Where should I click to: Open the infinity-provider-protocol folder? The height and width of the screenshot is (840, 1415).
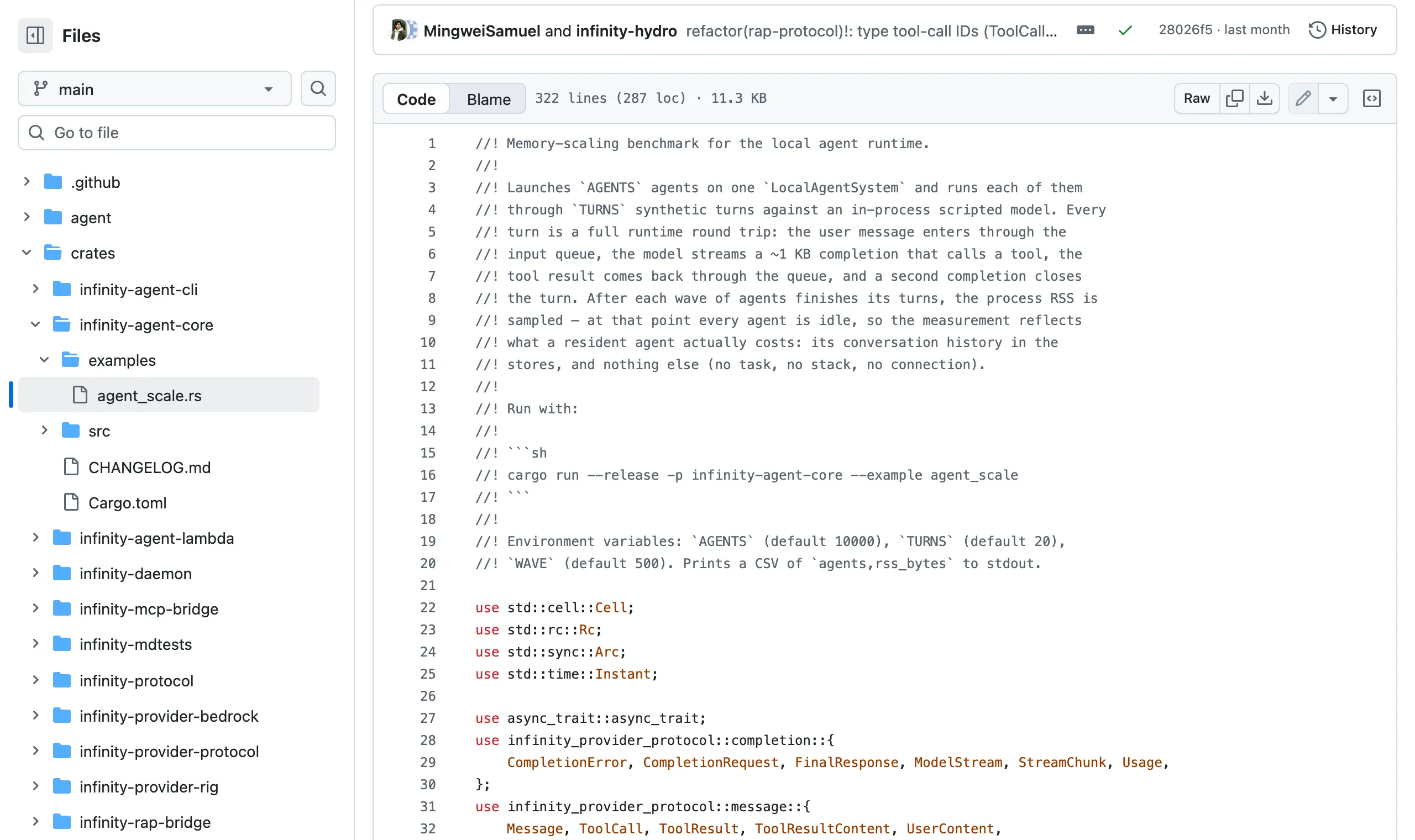coord(169,752)
